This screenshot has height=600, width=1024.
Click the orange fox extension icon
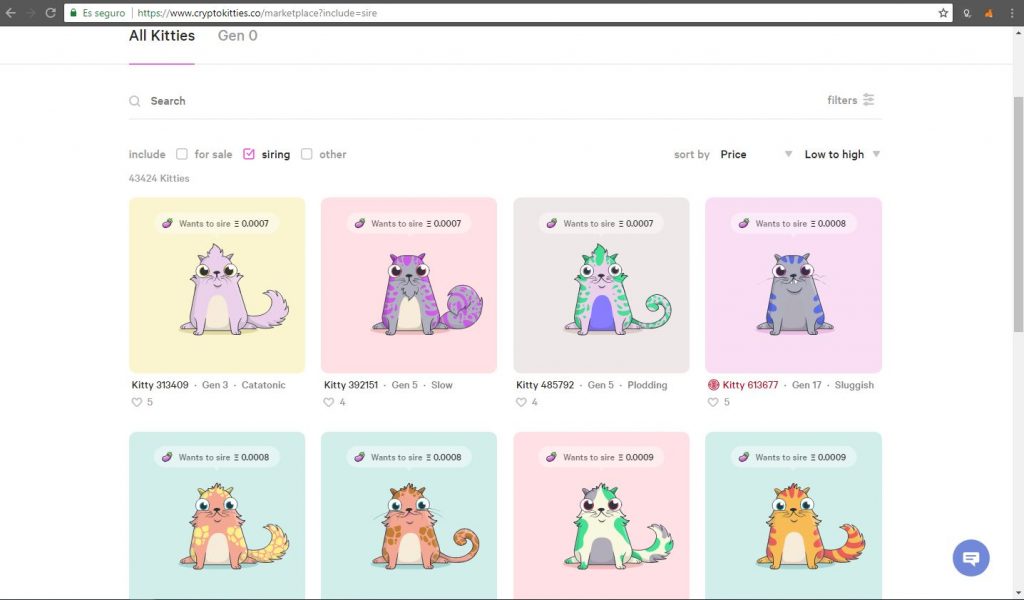[x=989, y=12]
